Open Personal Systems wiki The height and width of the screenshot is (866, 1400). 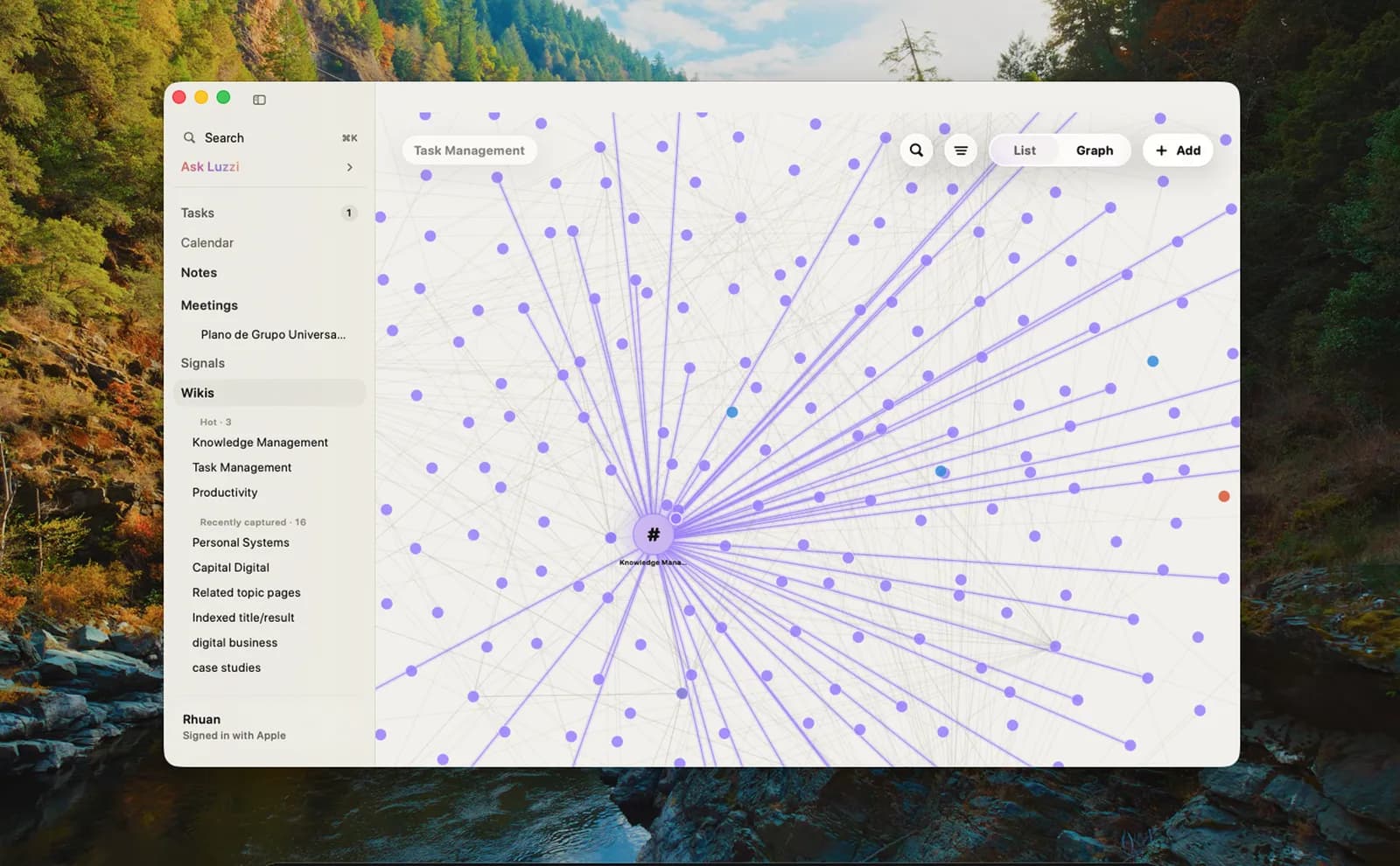pos(241,542)
